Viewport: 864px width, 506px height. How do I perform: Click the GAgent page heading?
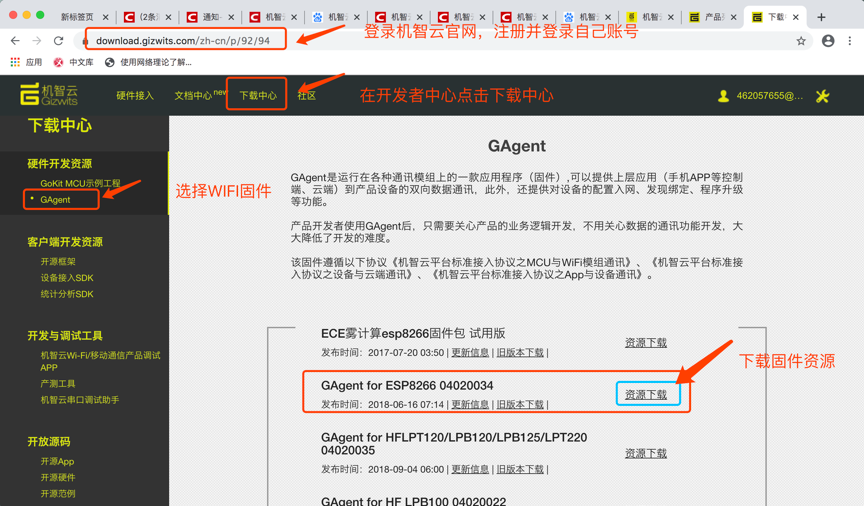[x=517, y=146]
